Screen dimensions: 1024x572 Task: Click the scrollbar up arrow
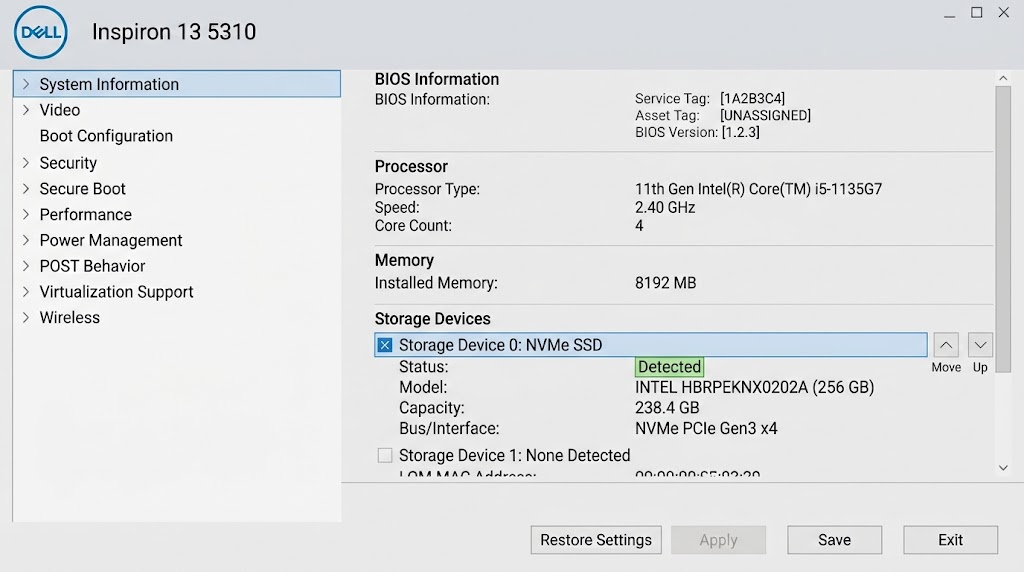[1003, 78]
